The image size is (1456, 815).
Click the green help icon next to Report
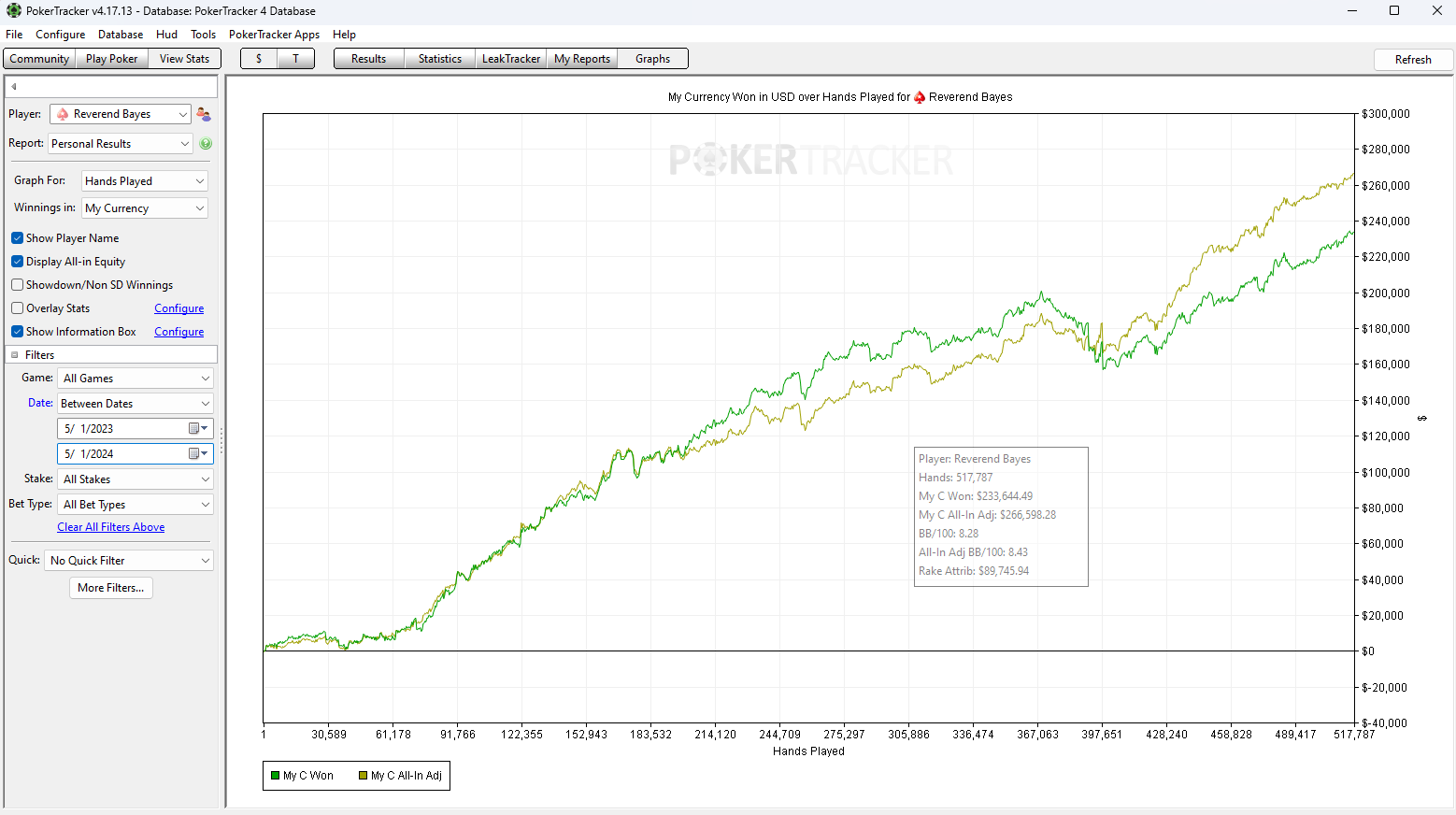206,144
